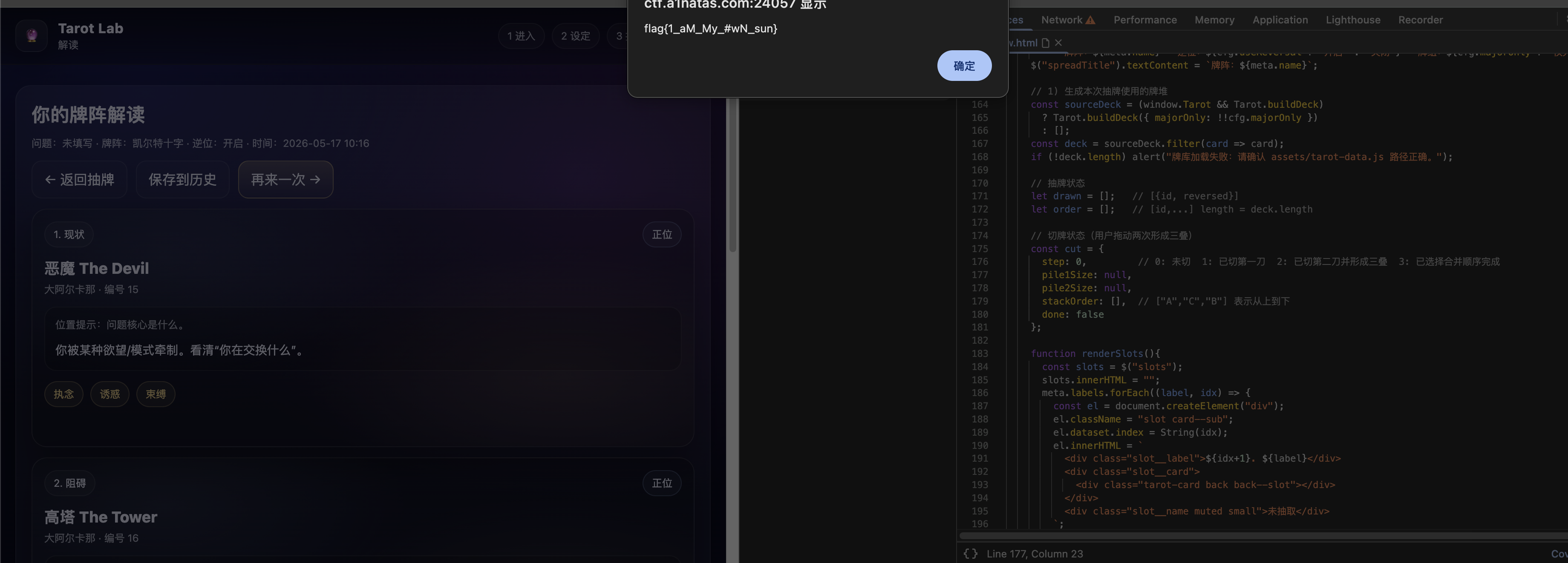Click the 位置提示：问题核心是什么 hint text
1568x563 pixels.
(x=121, y=325)
